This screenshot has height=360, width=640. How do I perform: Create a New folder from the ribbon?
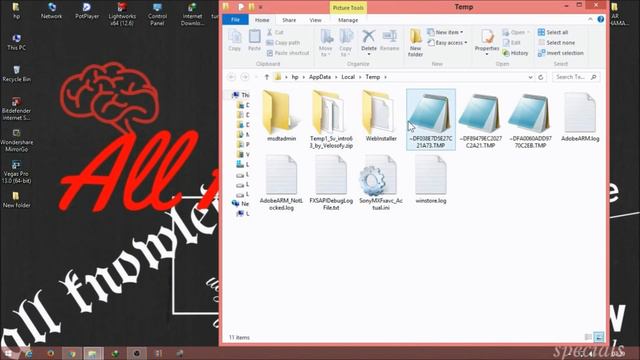(416, 42)
